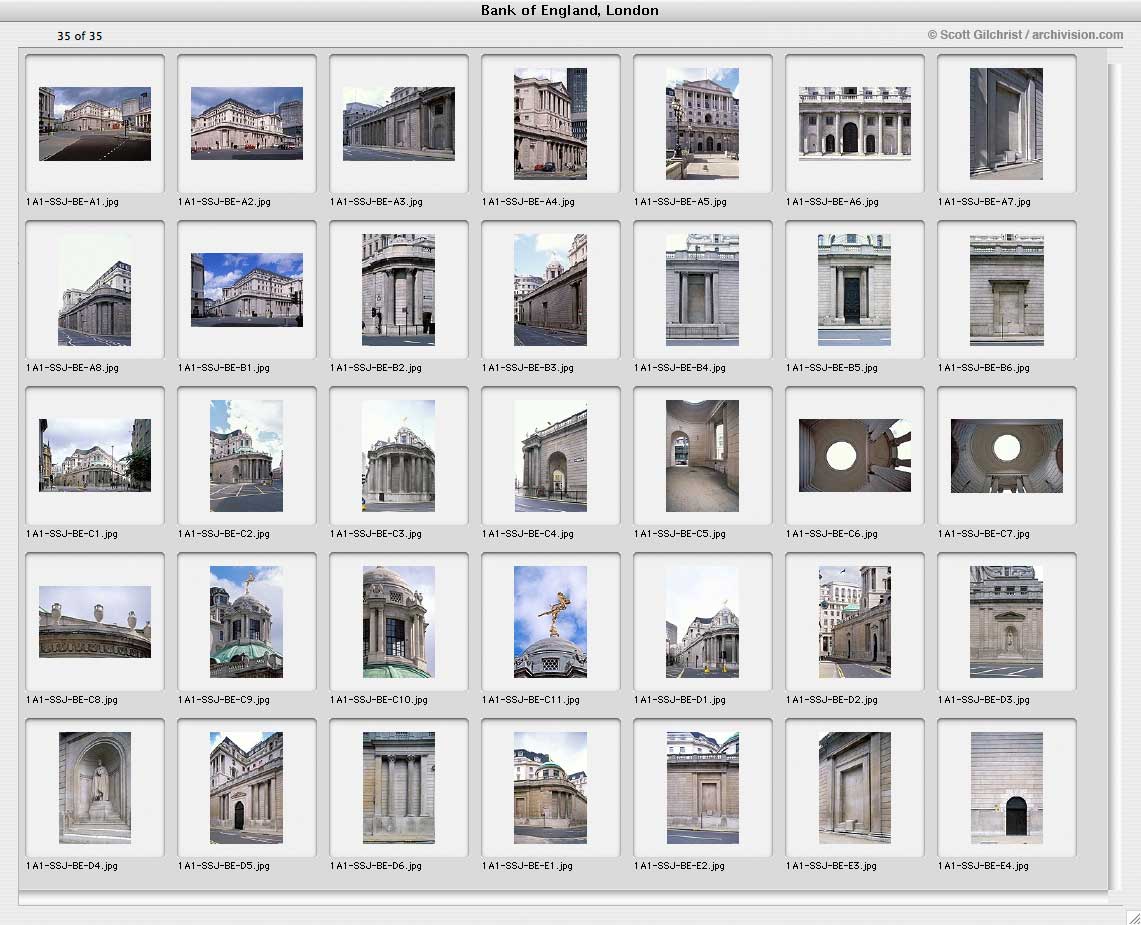This screenshot has width=1141, height=925.
Task: Click the 'Bank of England, London' title
Action: click(570, 10)
